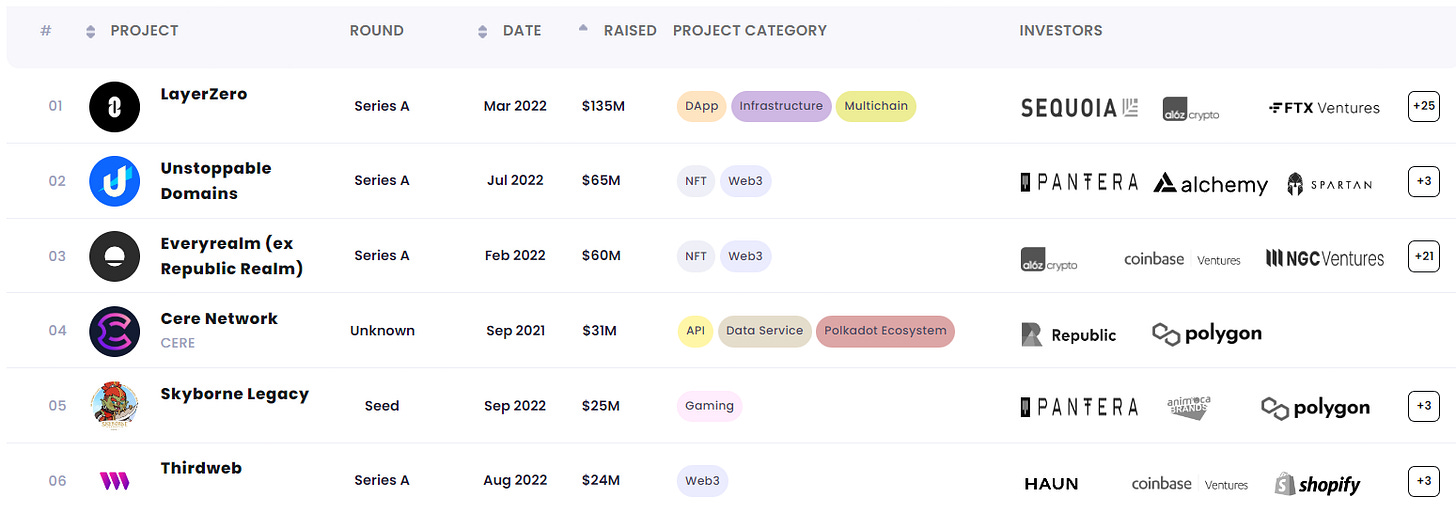
Task: Select the Infrastructure category tag
Action: [781, 106]
